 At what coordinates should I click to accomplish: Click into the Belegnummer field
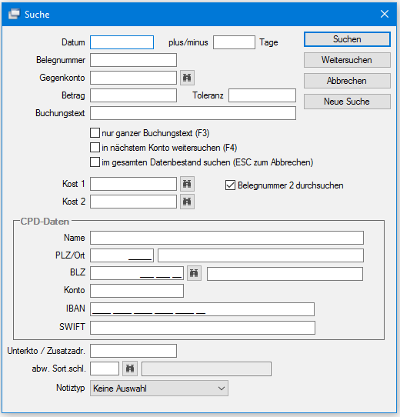point(133,60)
